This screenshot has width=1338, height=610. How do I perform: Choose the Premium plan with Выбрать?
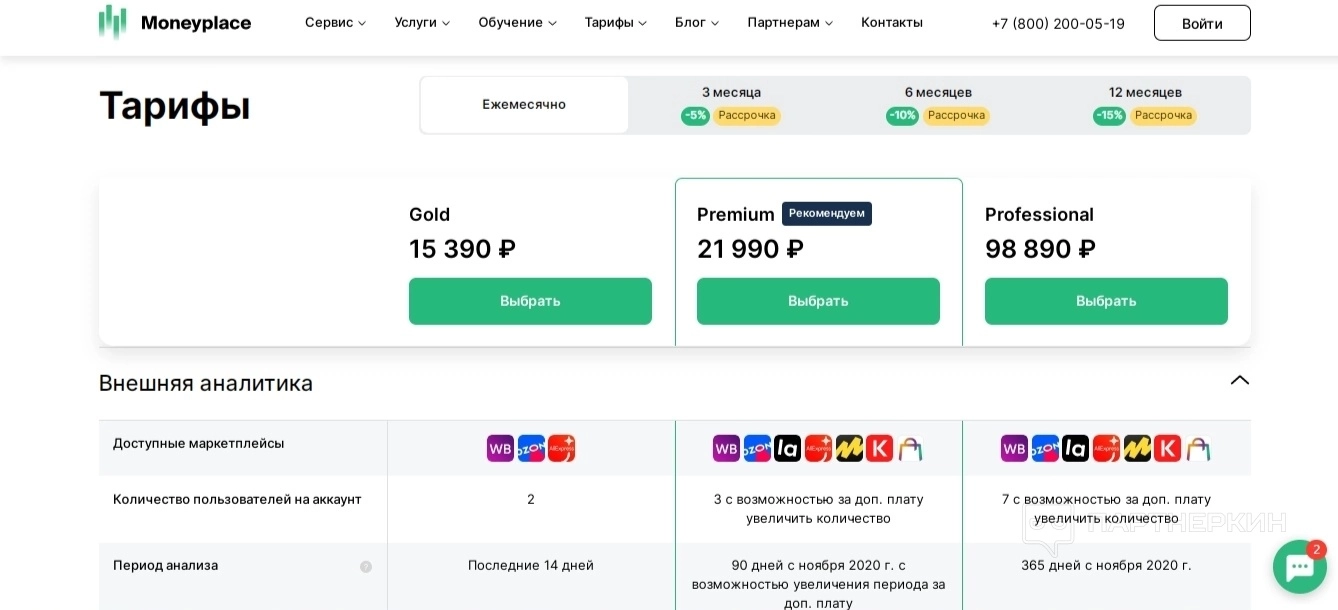818,301
